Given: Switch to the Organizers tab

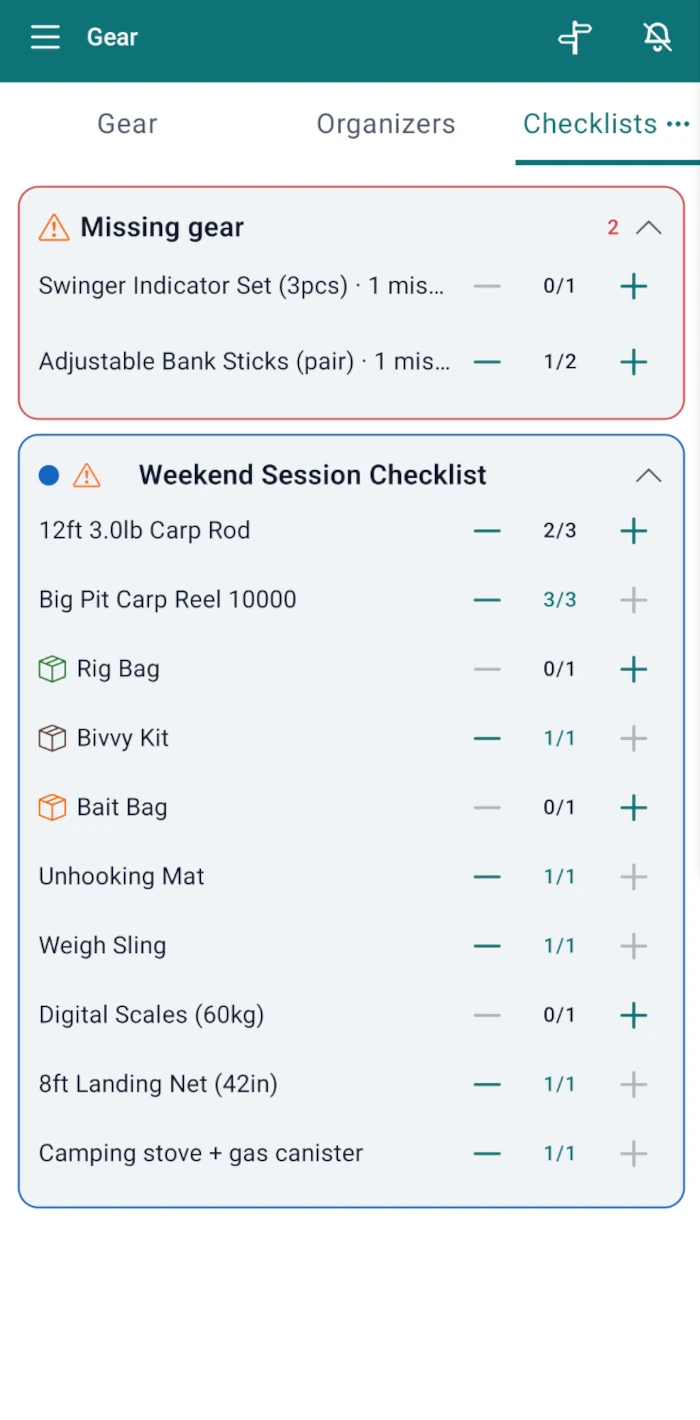Looking at the screenshot, I should tap(386, 124).
